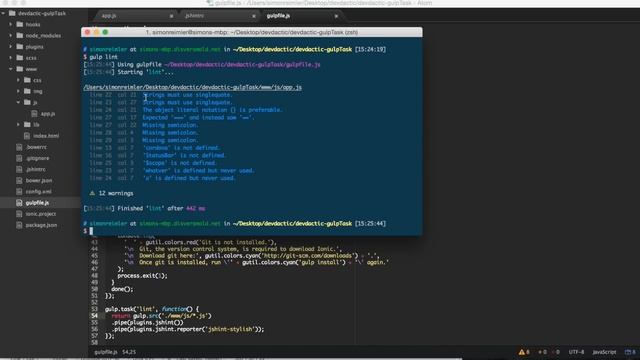Click the terminal window red close button
Viewport: 640px width, 360px height.
(87, 32)
